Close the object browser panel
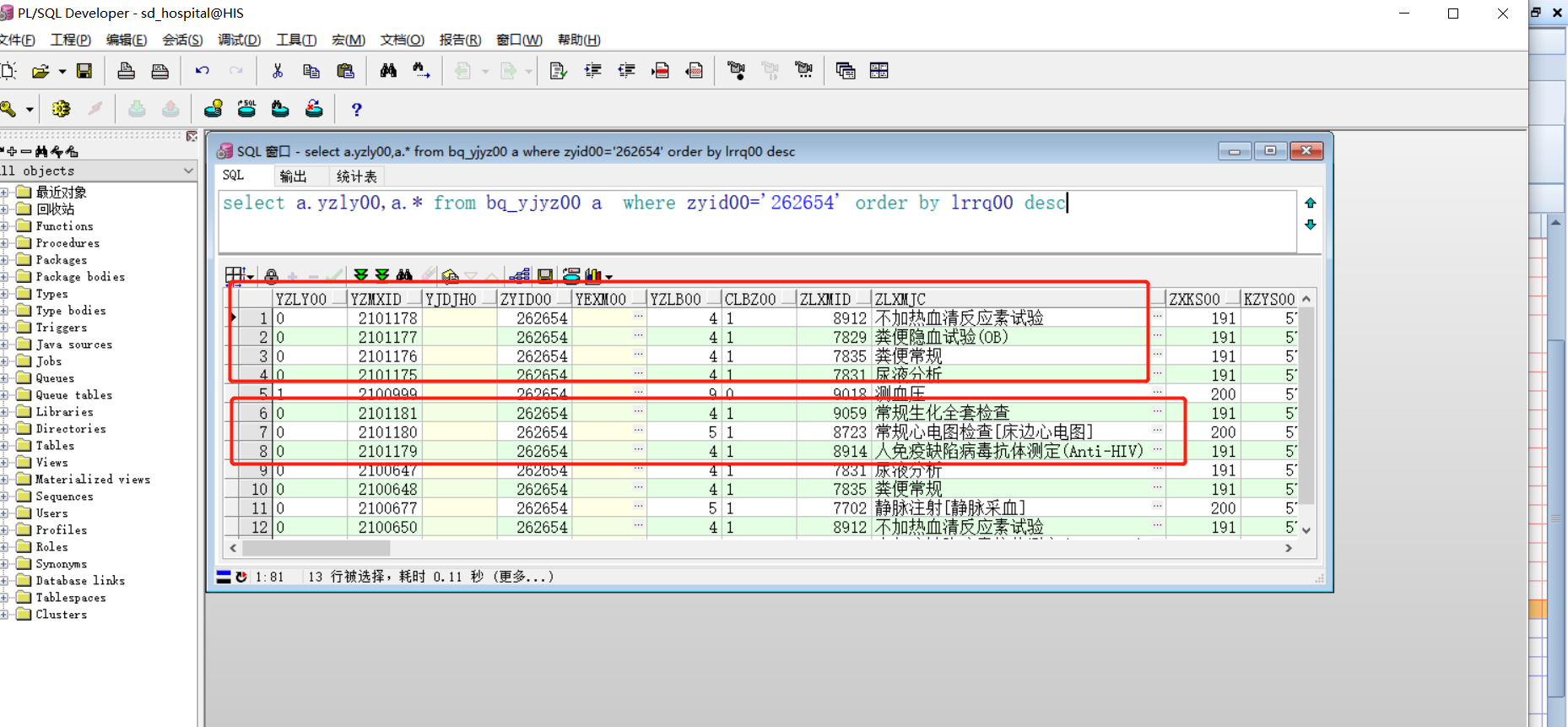 pos(192,136)
